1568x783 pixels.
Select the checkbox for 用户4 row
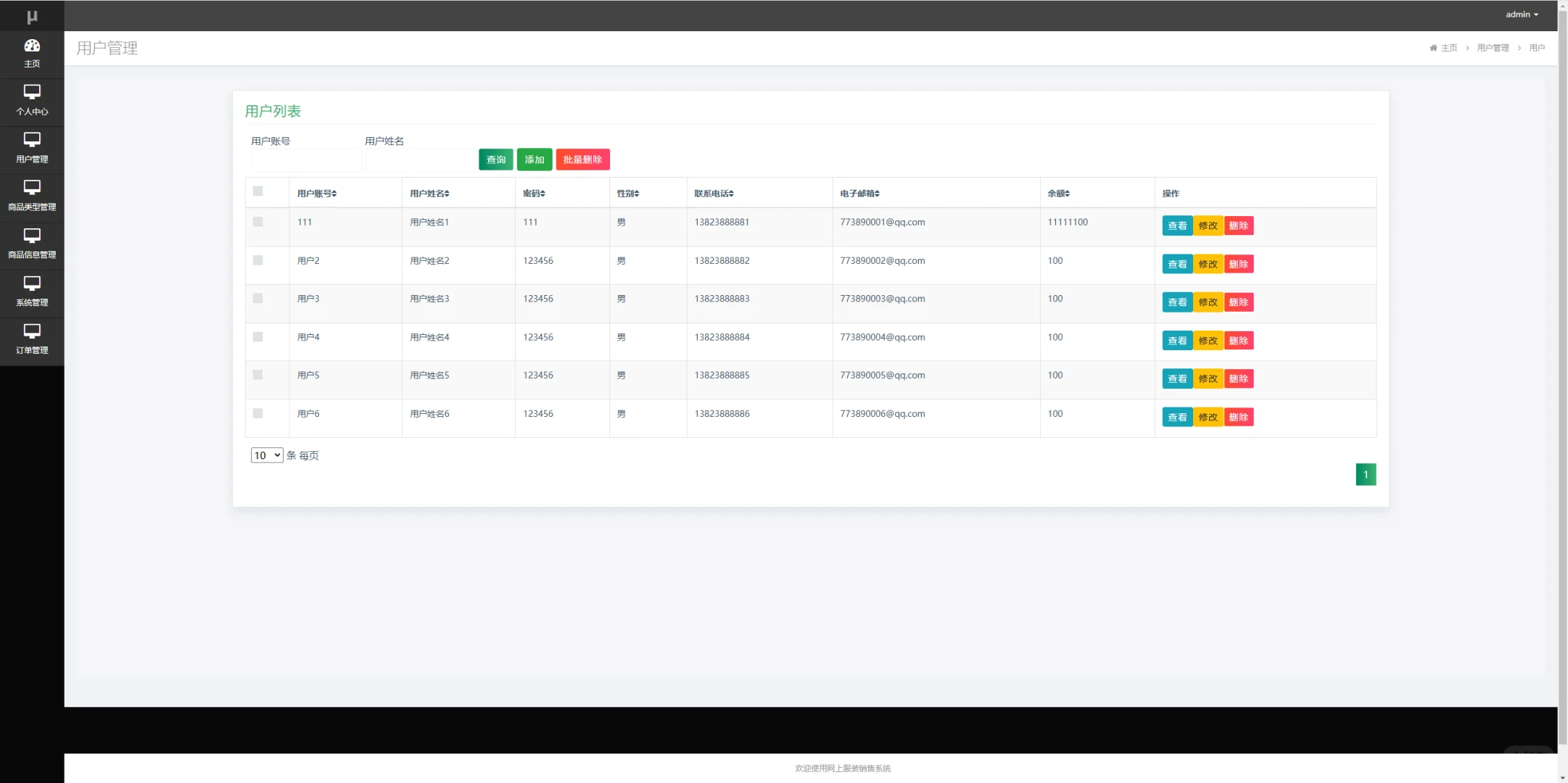tap(257, 337)
